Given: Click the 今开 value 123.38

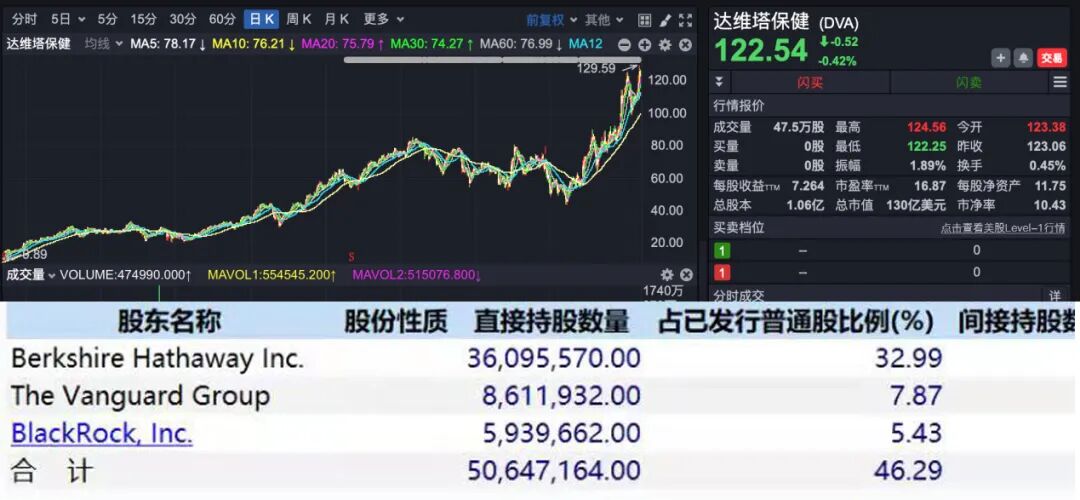Looking at the screenshot, I should pyautogui.click(x=1046, y=127).
